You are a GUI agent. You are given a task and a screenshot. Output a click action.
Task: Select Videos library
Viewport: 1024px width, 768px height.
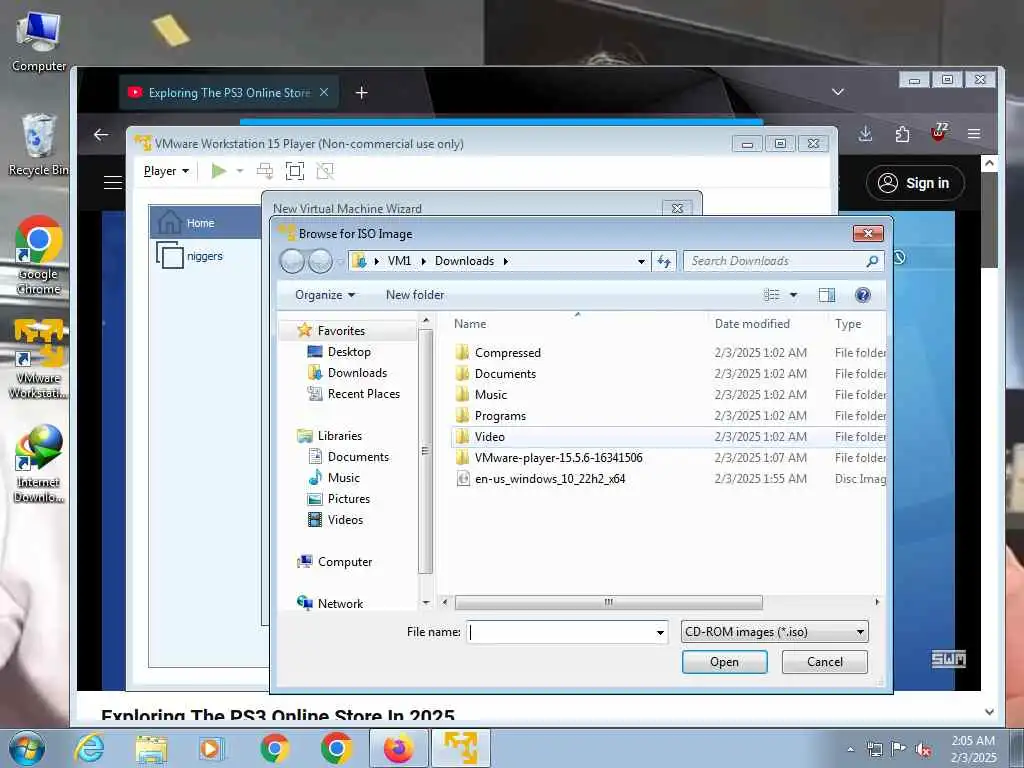(345, 520)
